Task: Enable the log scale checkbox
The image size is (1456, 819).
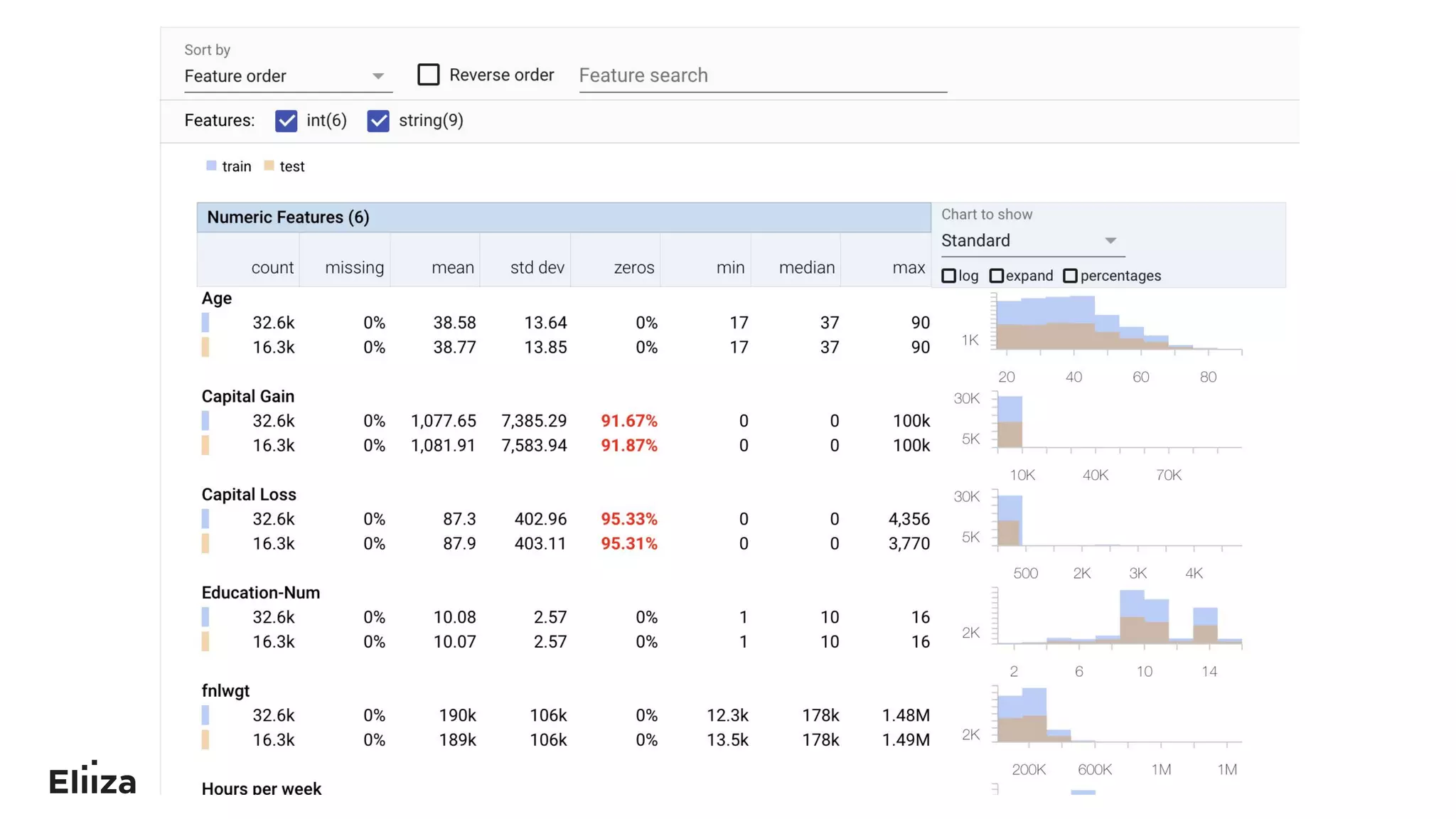Action: [x=948, y=276]
